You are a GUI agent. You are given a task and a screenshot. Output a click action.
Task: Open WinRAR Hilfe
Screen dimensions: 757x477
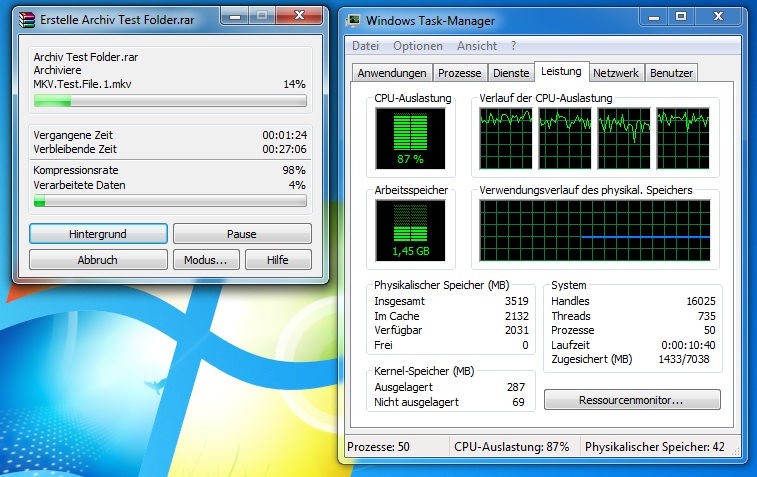click(x=278, y=260)
